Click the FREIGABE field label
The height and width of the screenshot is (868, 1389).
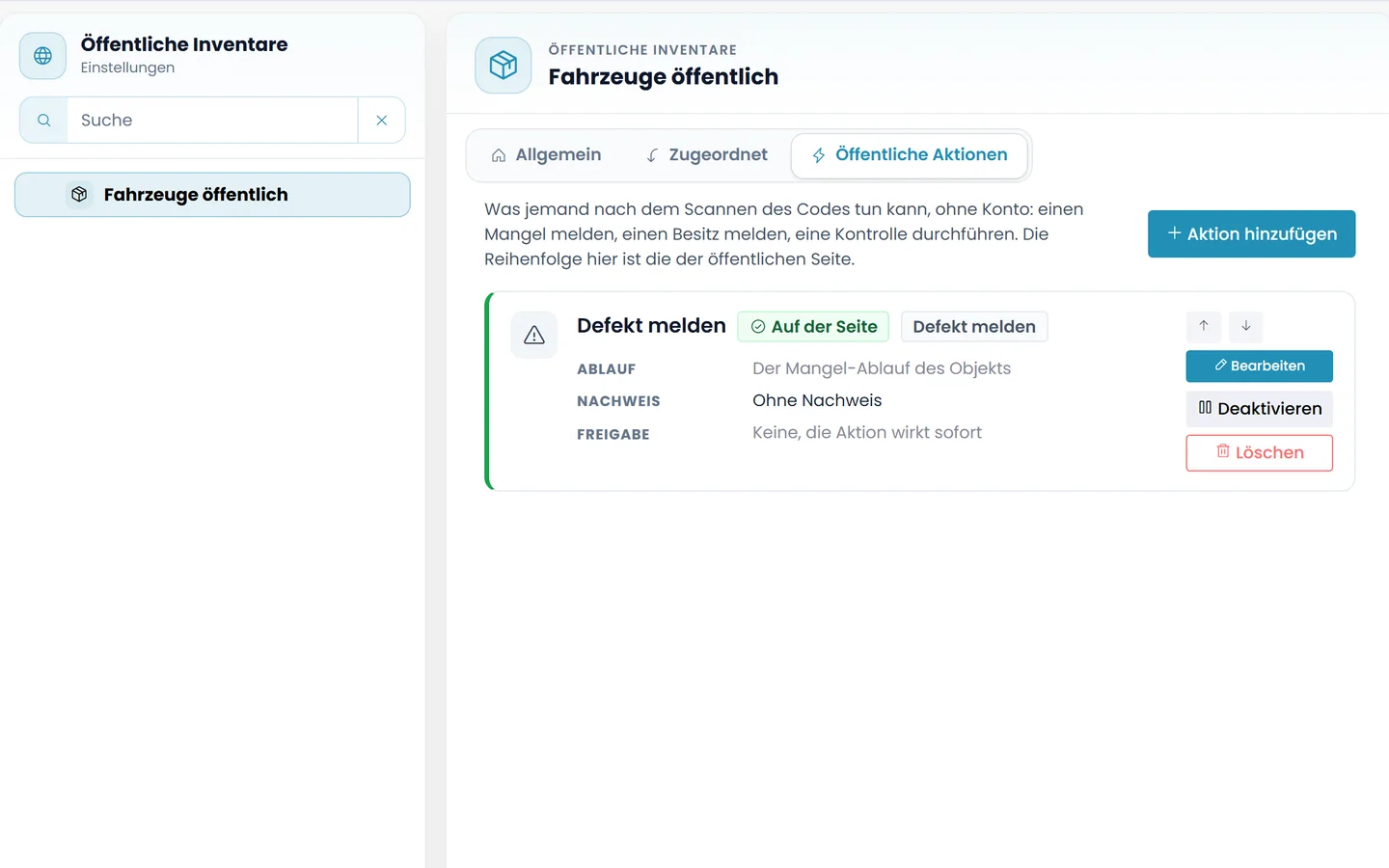[x=613, y=435]
